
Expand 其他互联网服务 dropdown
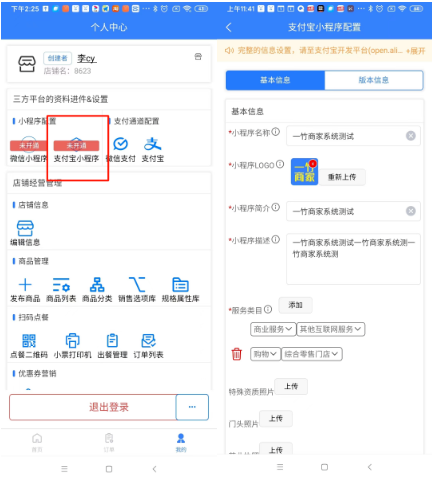point(331,329)
